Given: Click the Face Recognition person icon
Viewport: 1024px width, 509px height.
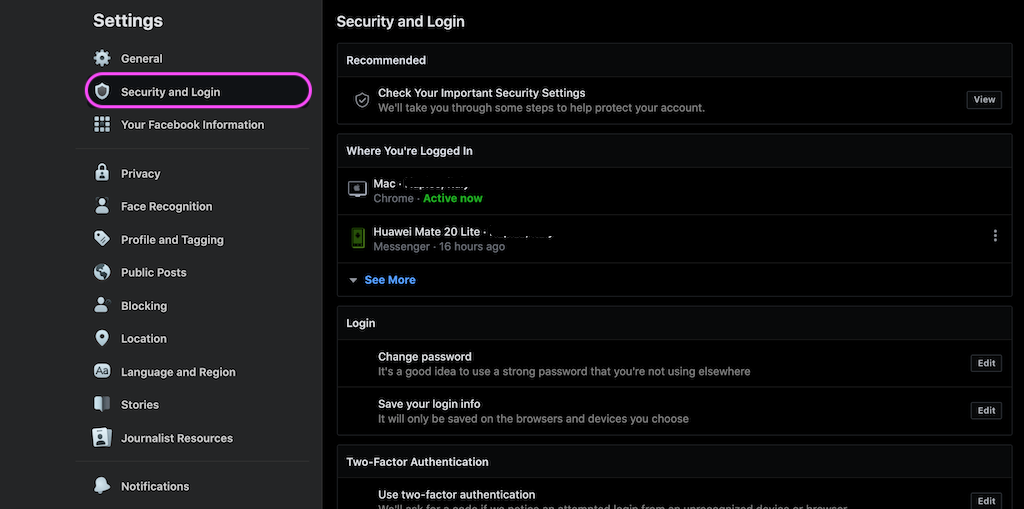Looking at the screenshot, I should [102, 206].
